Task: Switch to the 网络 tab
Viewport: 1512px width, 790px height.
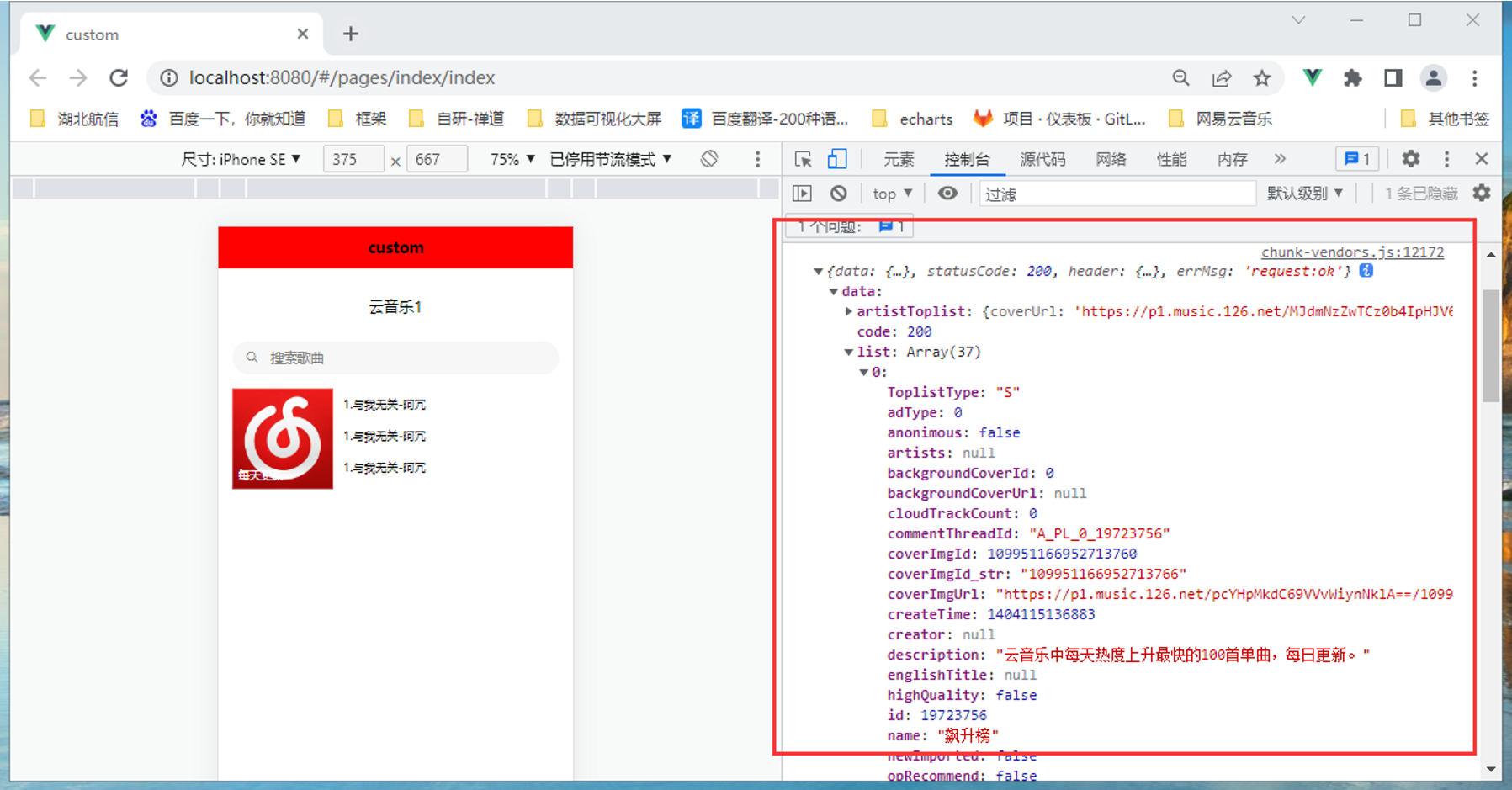Action: click(x=1111, y=159)
